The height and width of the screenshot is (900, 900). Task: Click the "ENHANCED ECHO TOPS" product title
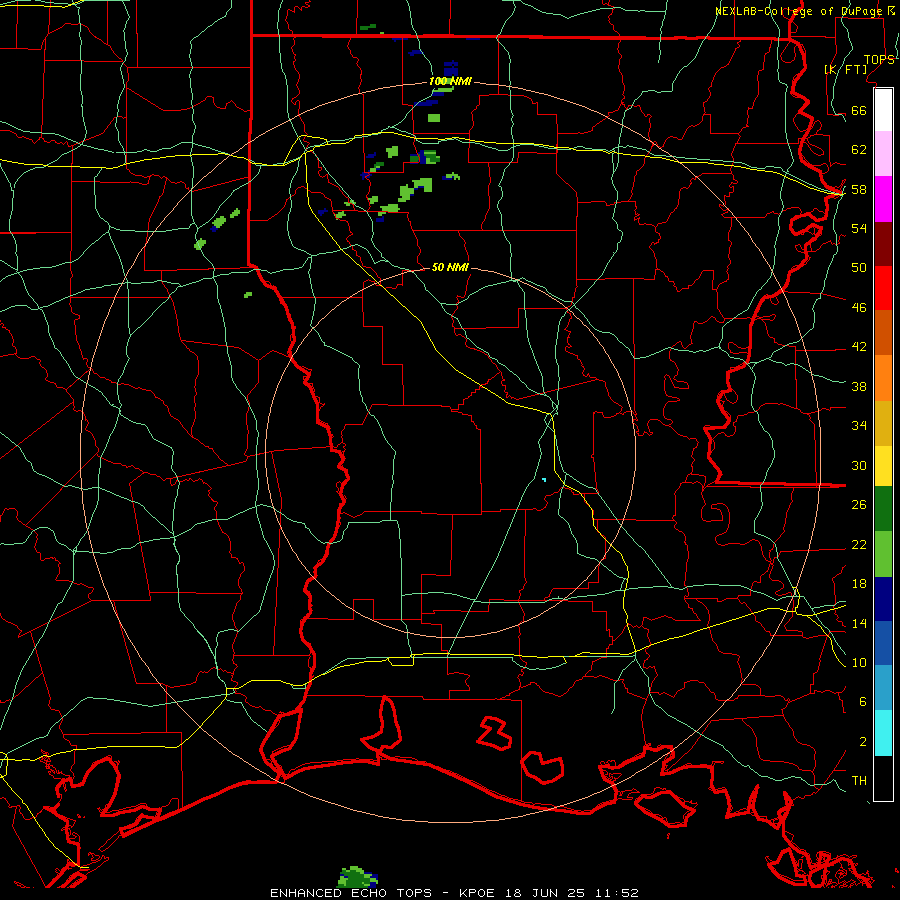click(351, 893)
